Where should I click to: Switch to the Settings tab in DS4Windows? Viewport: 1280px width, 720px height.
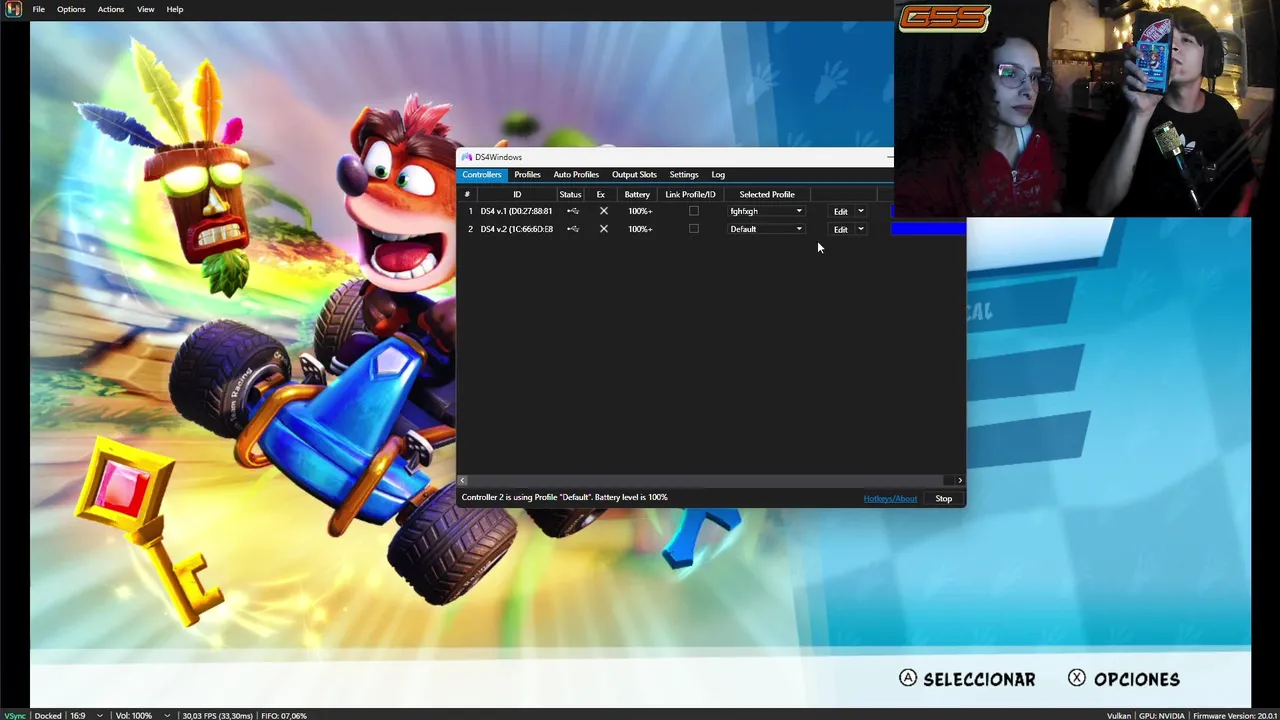click(x=684, y=174)
